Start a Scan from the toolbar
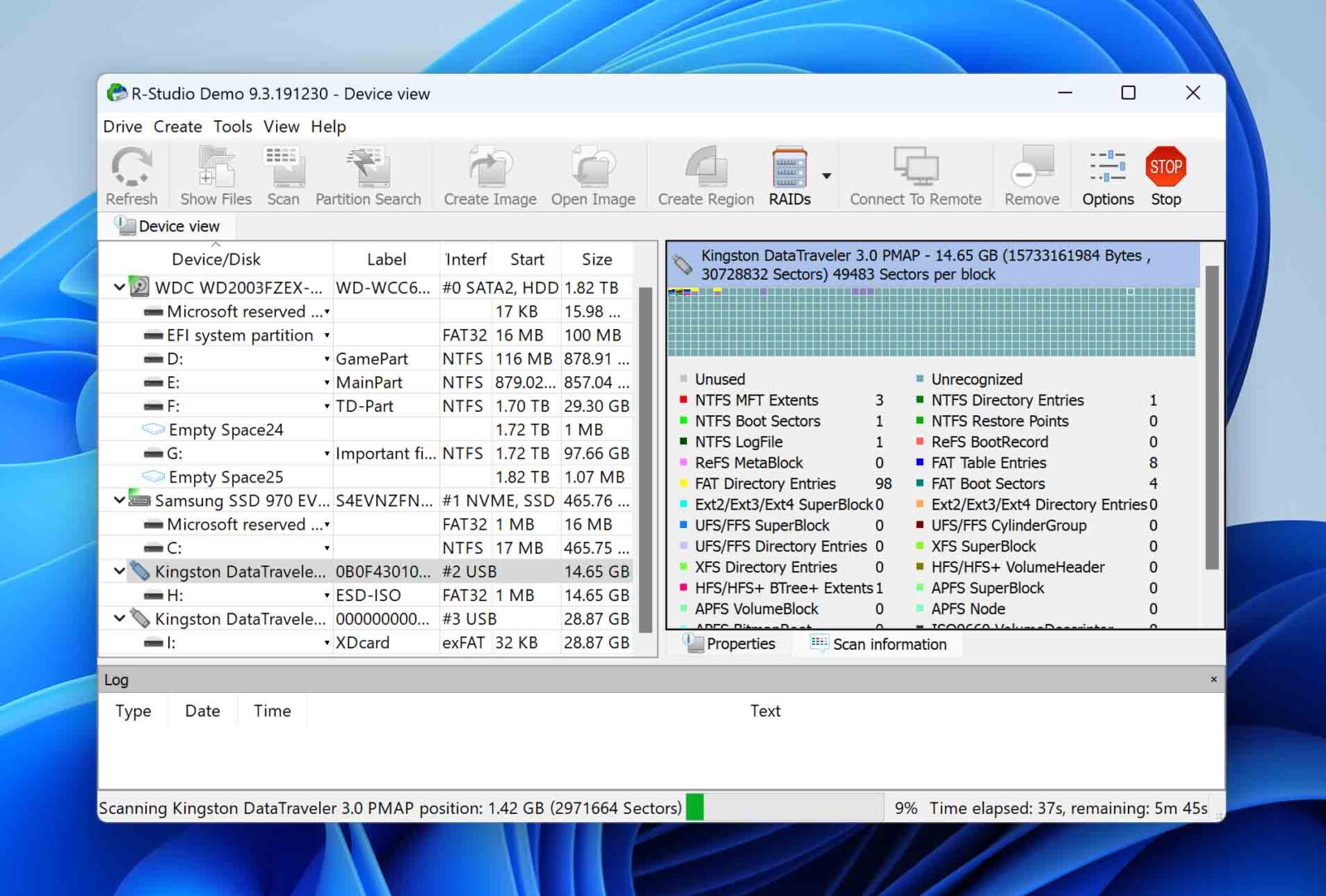 point(283,174)
